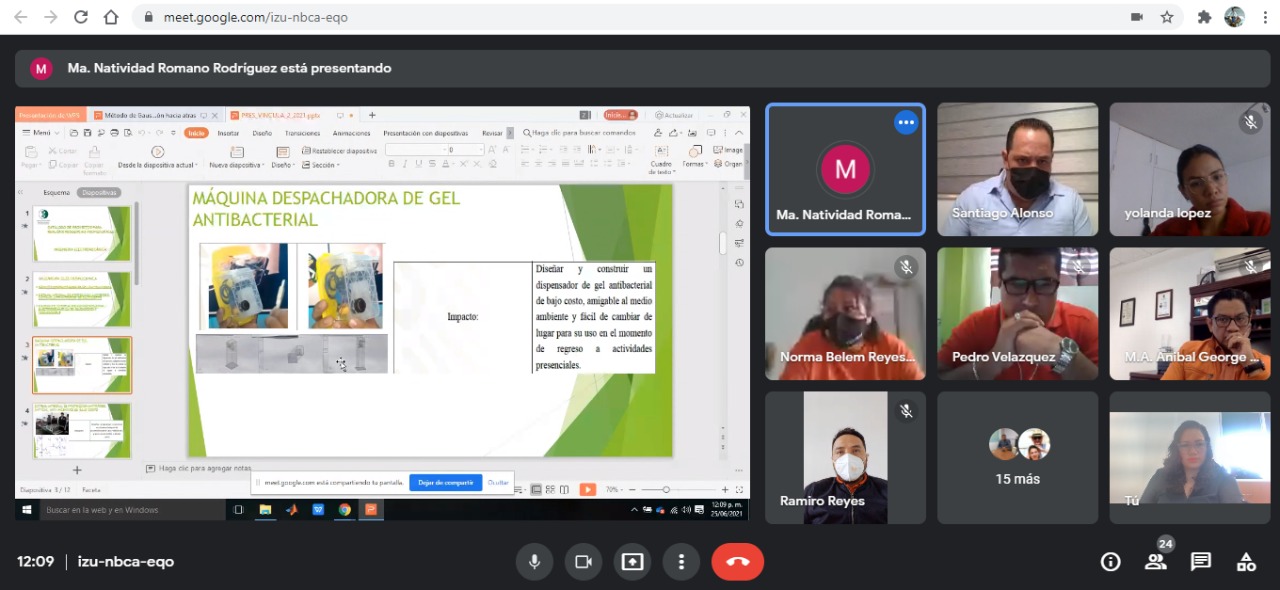The height and width of the screenshot is (590, 1280).
Task: Show the participants list with 24 badge
Action: [x=1156, y=561]
